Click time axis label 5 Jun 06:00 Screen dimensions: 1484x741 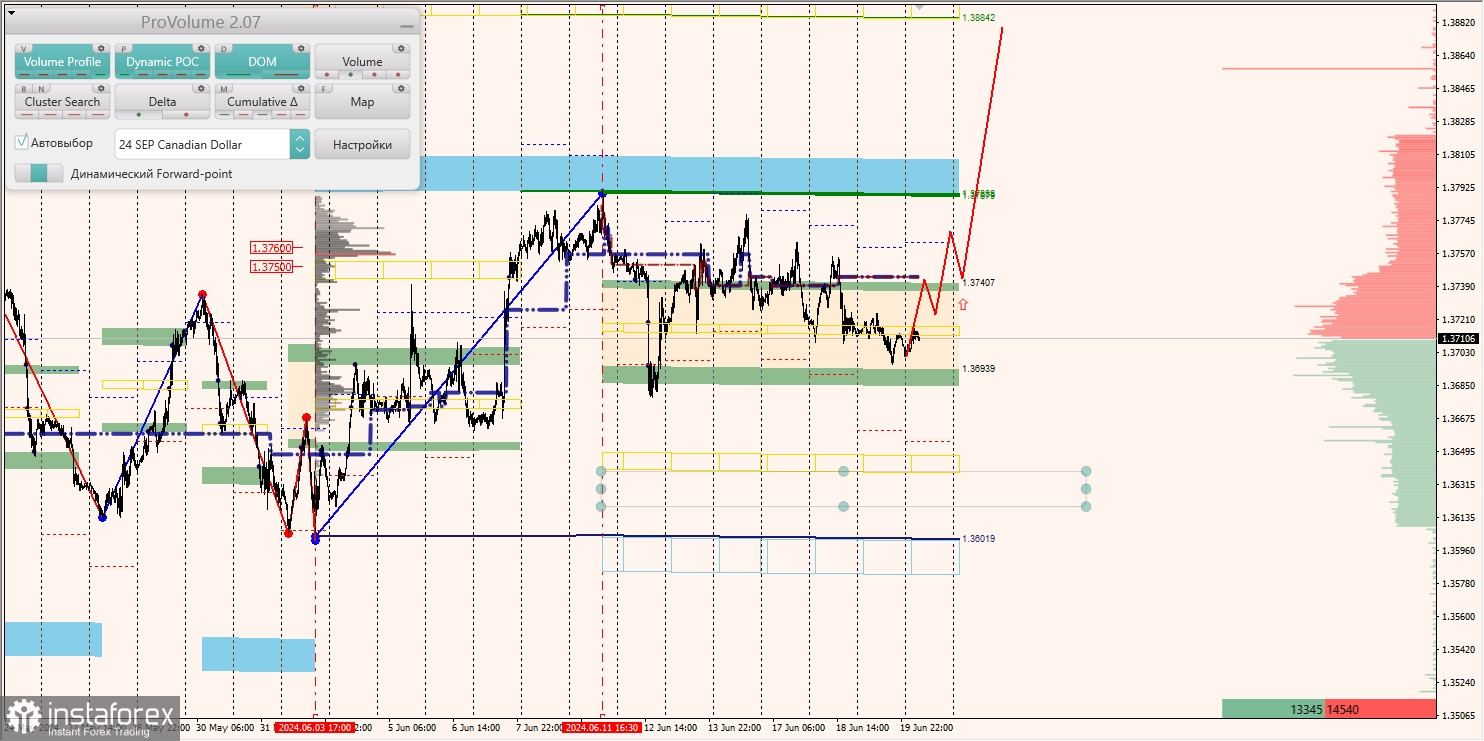411,728
